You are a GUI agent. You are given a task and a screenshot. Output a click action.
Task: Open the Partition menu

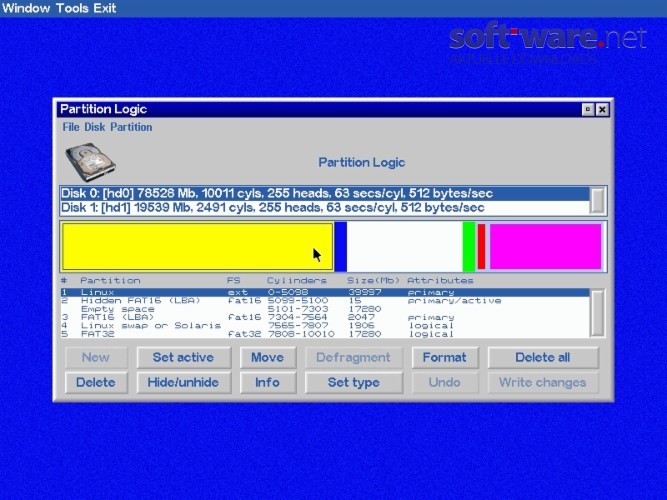131,127
